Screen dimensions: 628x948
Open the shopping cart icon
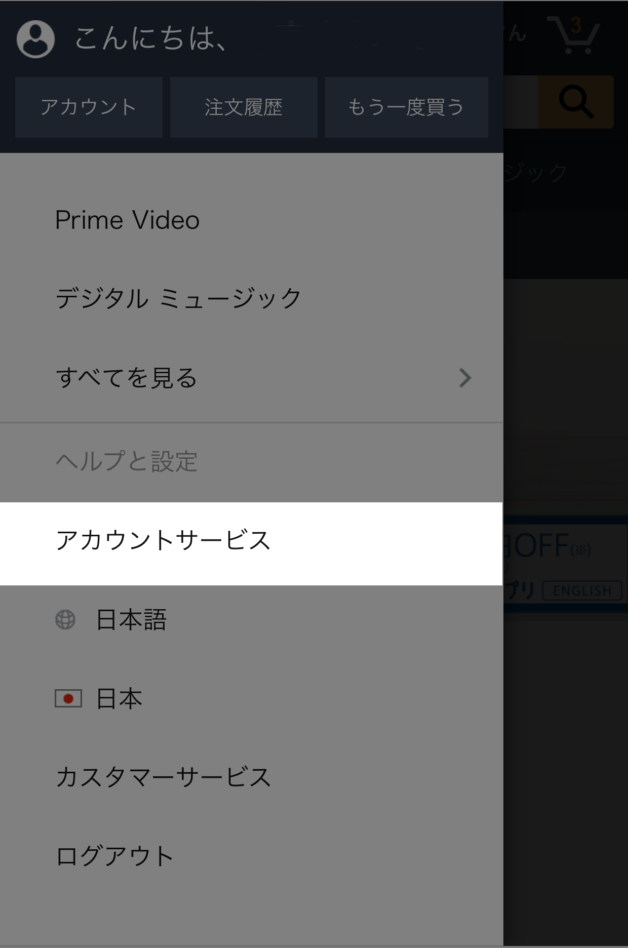pyautogui.click(x=573, y=35)
